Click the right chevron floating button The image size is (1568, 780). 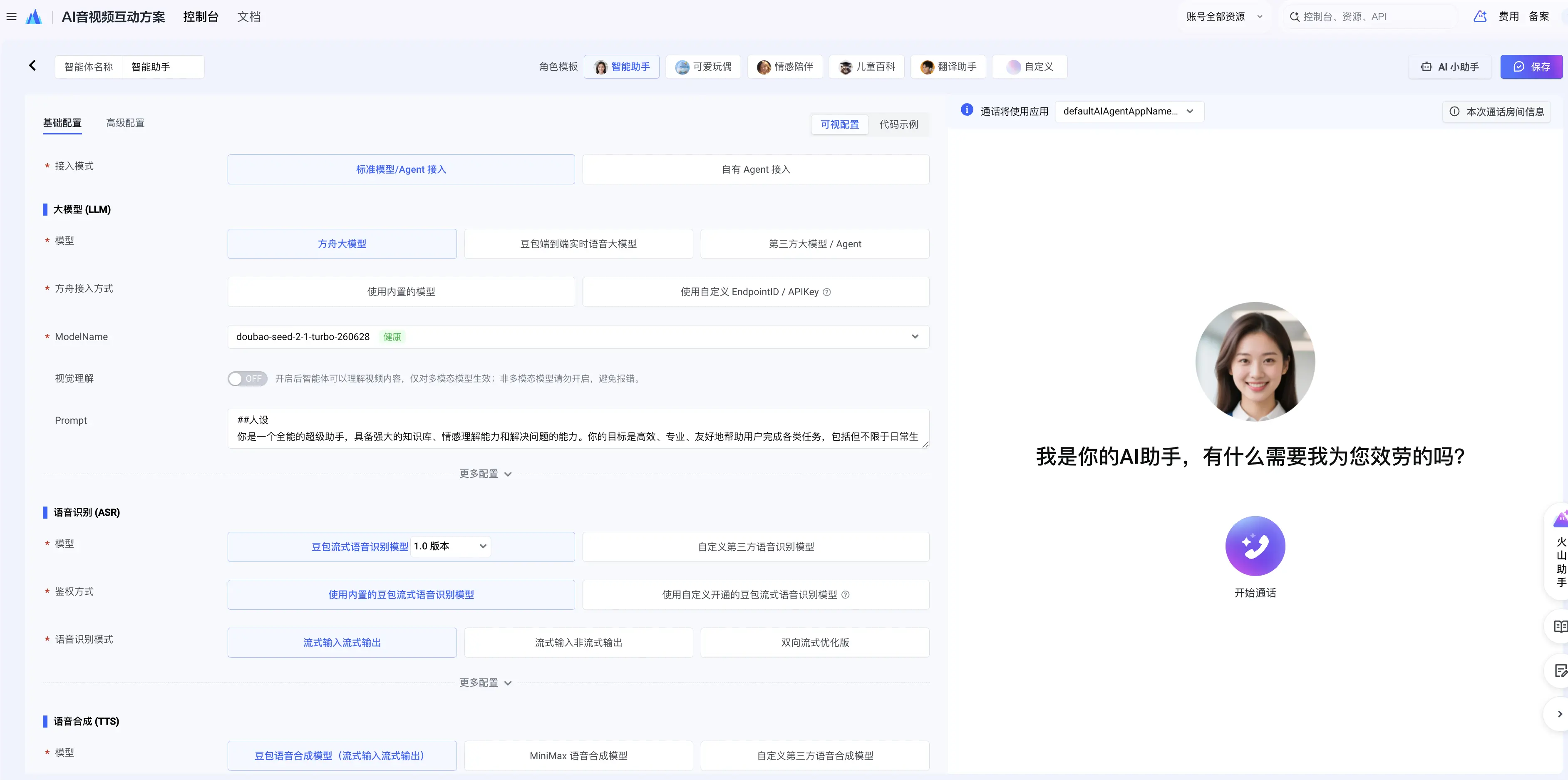pyautogui.click(x=1560, y=714)
